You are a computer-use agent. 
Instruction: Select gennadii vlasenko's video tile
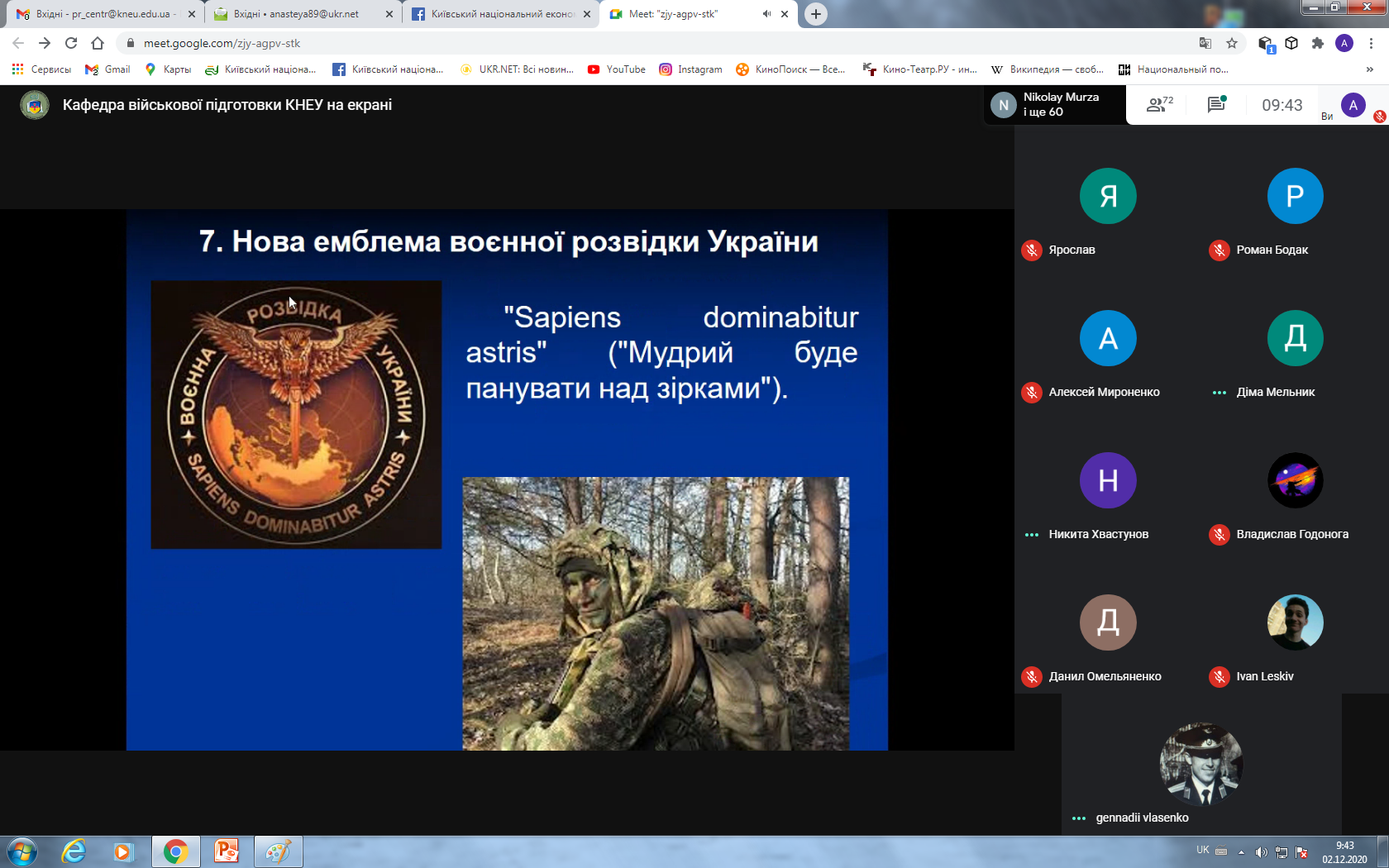1200,765
